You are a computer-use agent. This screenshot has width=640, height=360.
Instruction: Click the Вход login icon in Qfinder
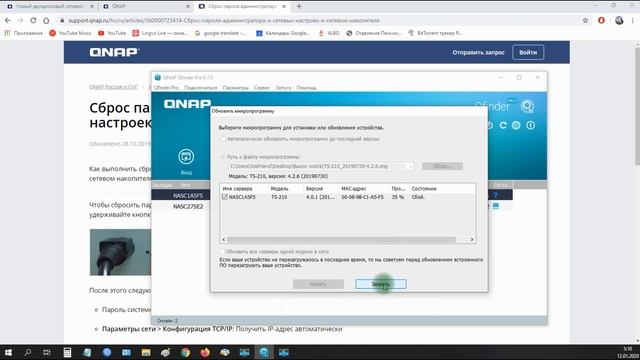186,161
